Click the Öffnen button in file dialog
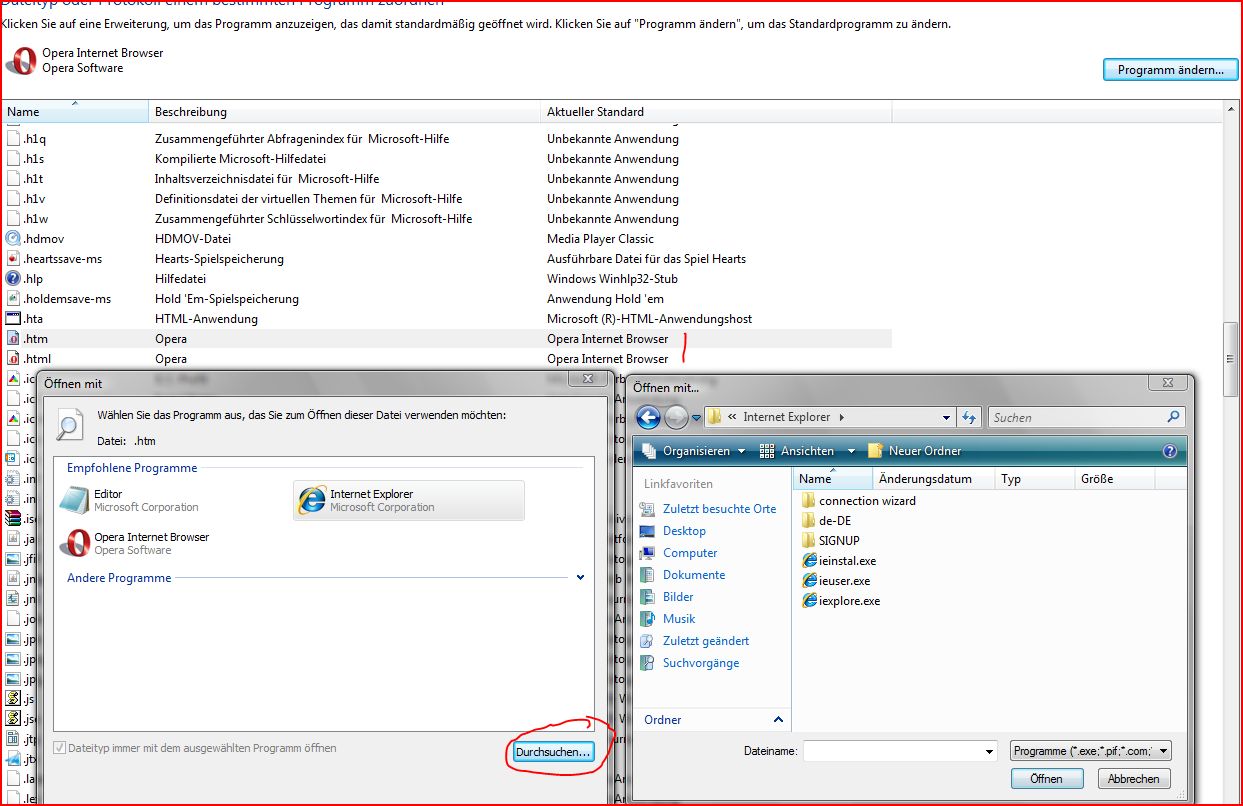 [x=1046, y=778]
